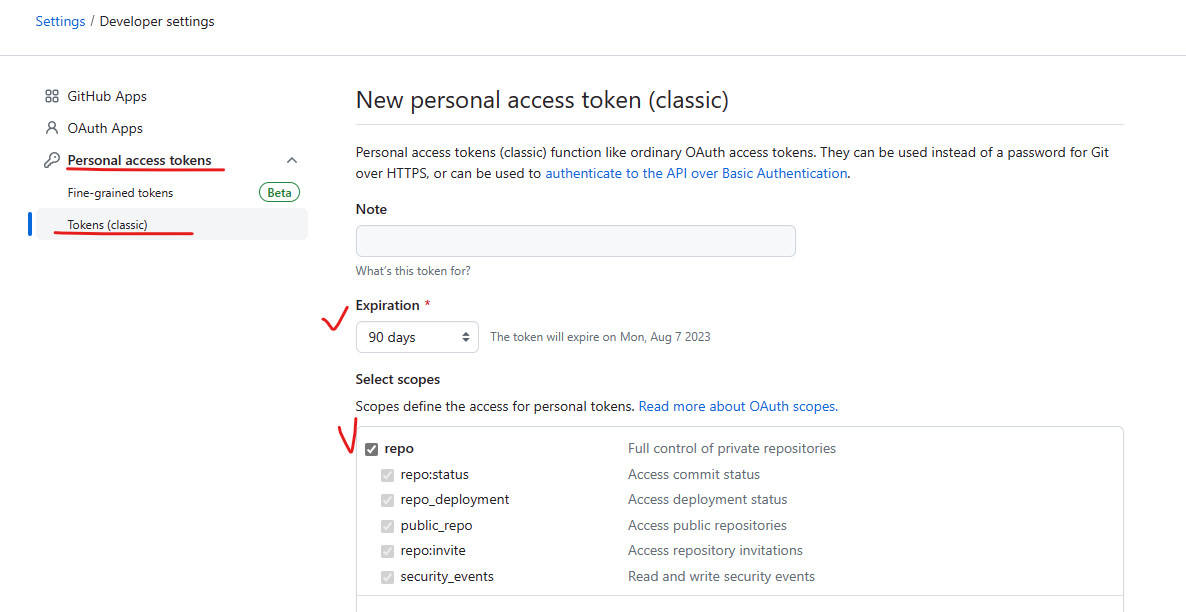Go to Settings breadcrumb link
This screenshot has height=612, width=1186.
[61, 21]
